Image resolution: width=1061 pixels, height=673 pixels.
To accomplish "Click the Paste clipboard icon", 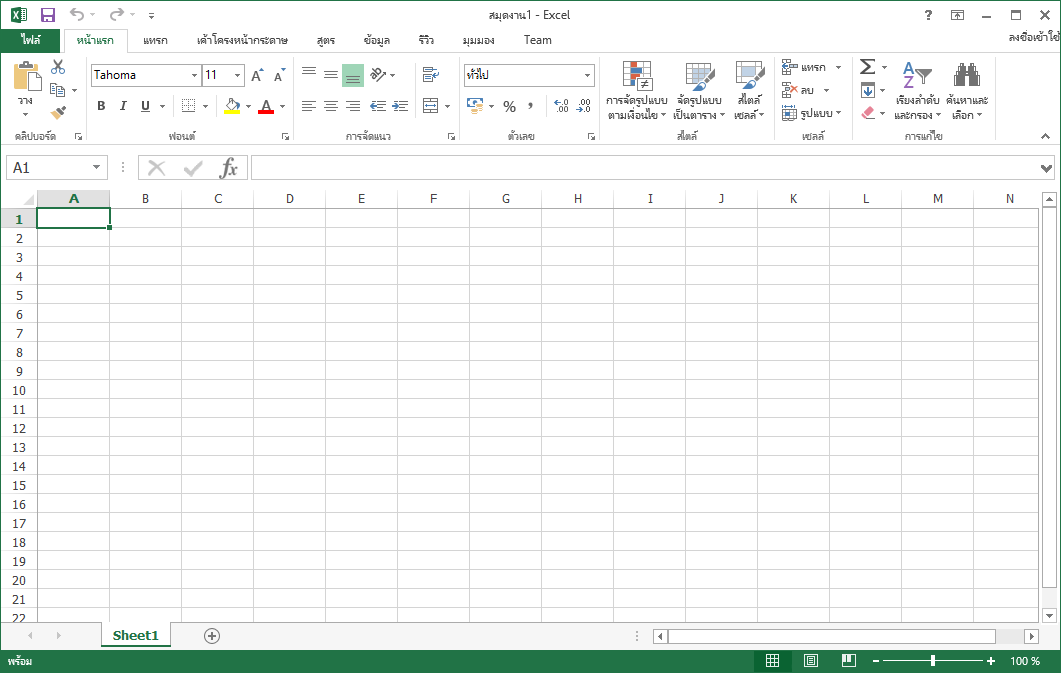I will click(27, 76).
